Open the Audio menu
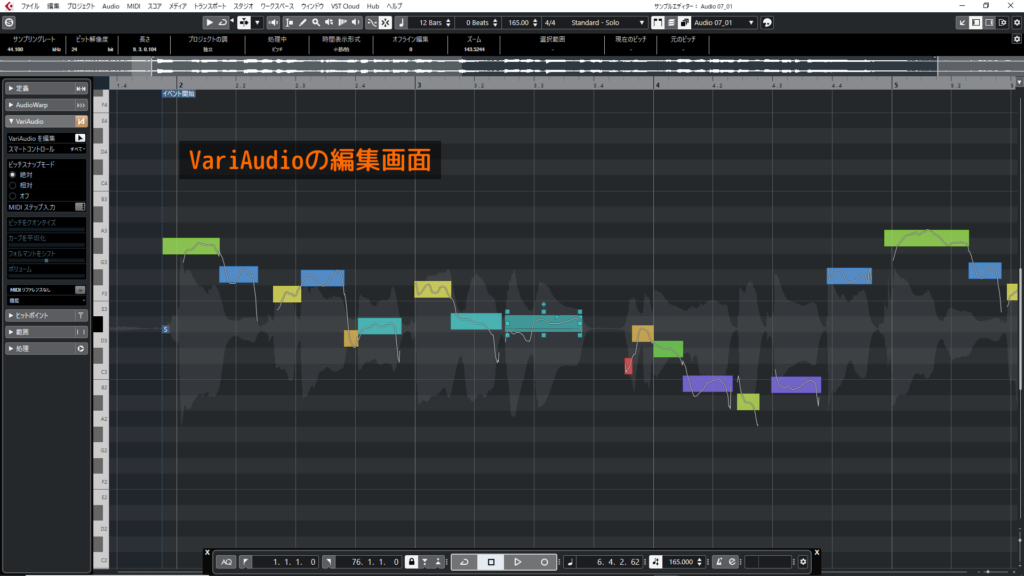Image resolution: width=1024 pixels, height=576 pixels. [x=110, y=6]
